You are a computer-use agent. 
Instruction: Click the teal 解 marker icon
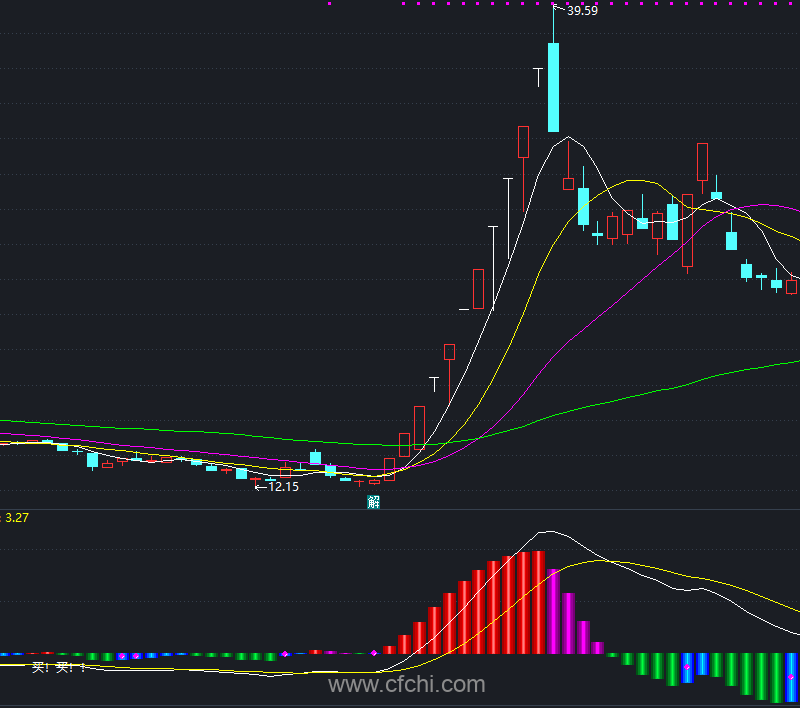373,502
